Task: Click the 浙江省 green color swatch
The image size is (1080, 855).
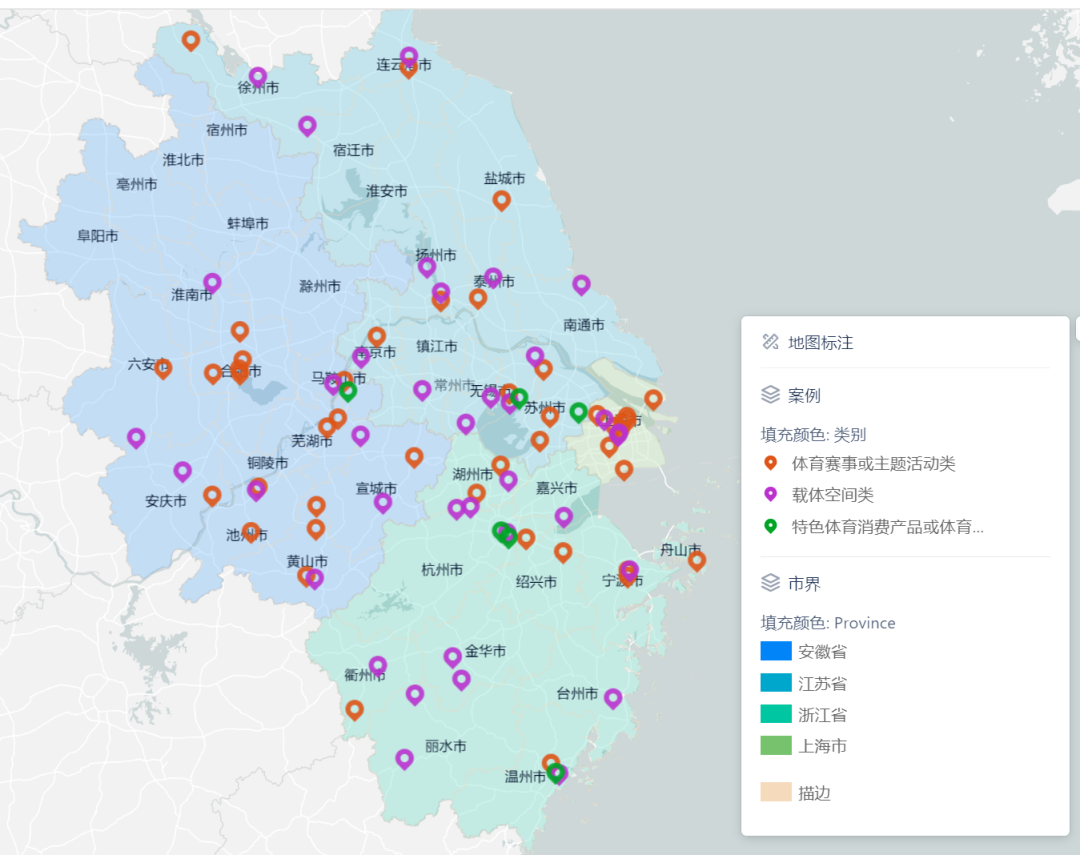Action: click(x=776, y=714)
